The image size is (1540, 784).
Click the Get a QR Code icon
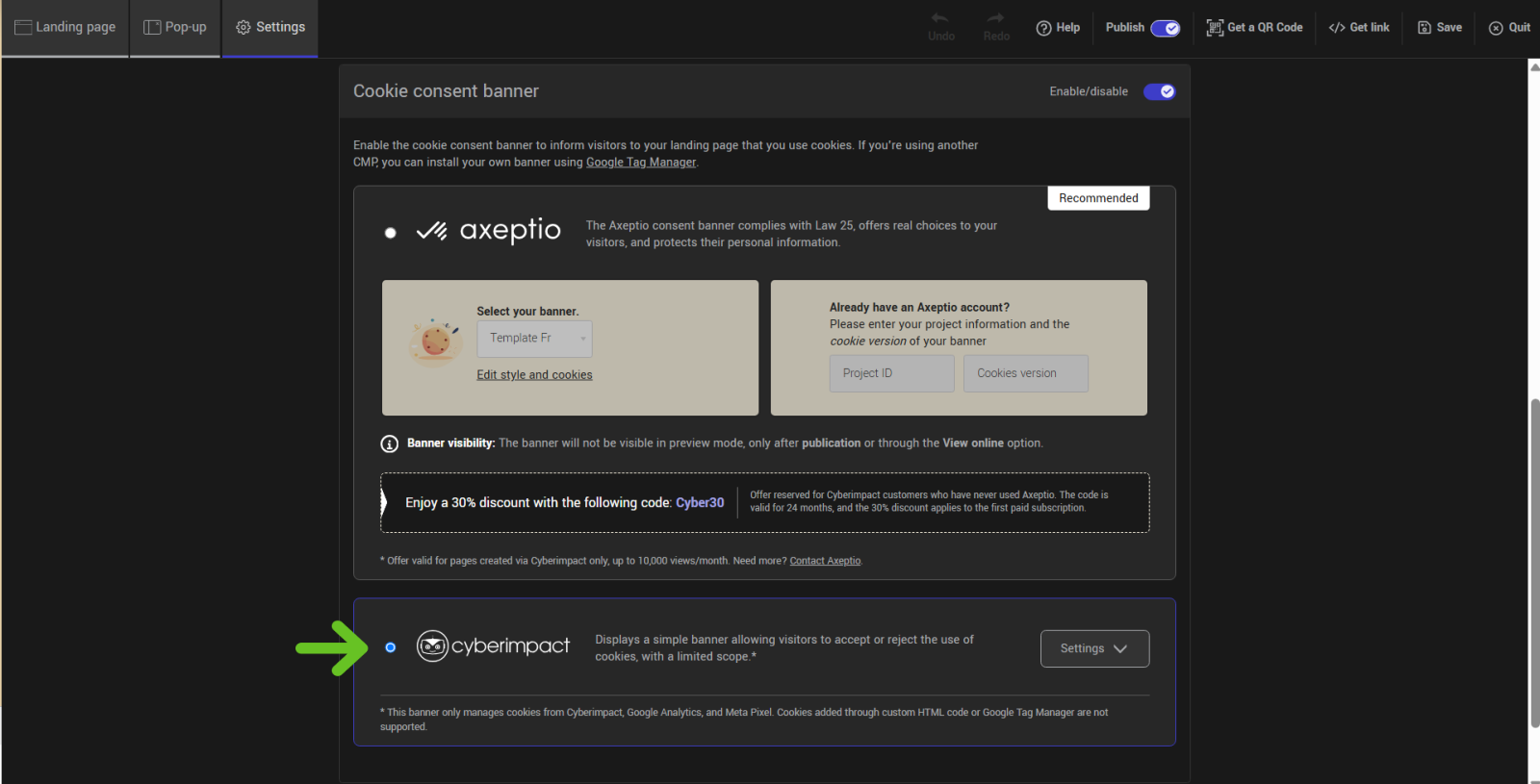1215,28
